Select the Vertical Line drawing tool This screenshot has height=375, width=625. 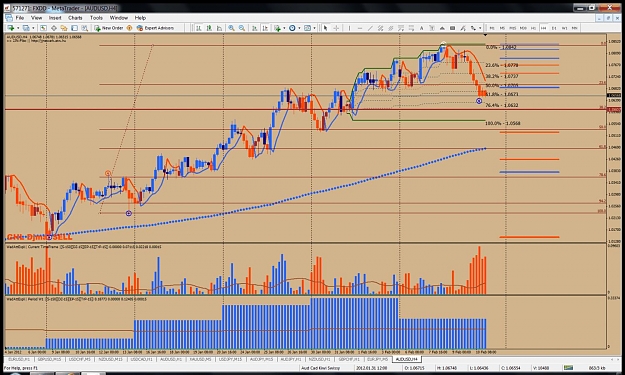point(349,28)
